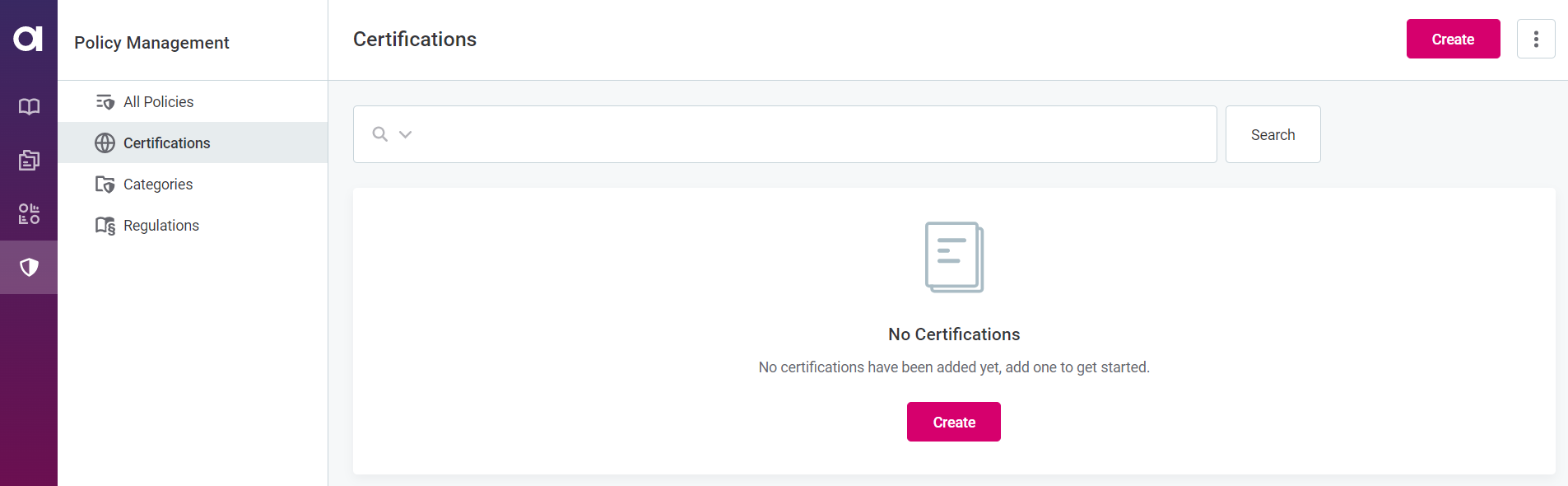The width and height of the screenshot is (1568, 486).
Task: Open the shapes-and-list icon in left rail
Action: [x=29, y=214]
